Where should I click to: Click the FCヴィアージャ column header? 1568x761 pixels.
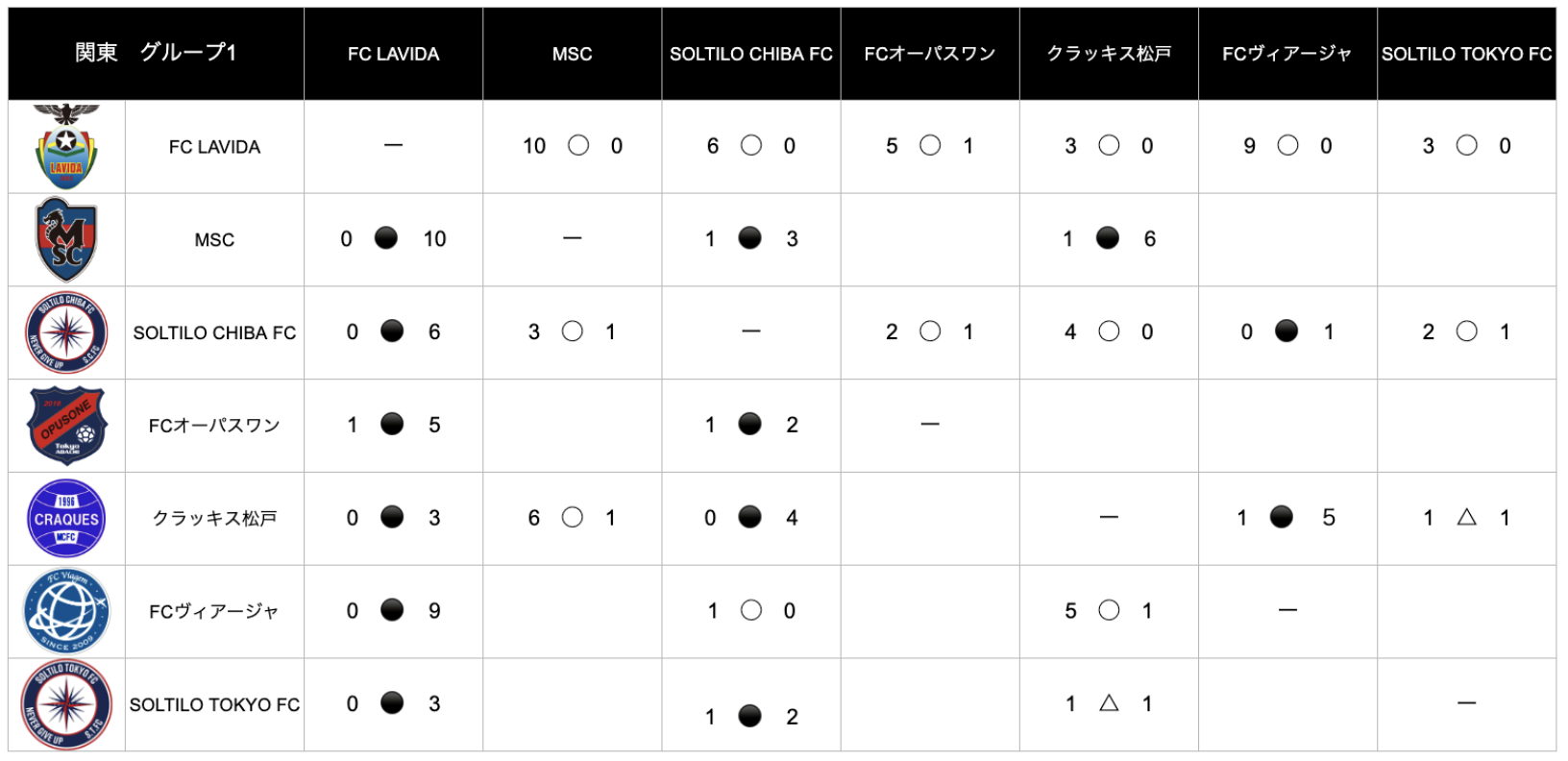[1287, 54]
